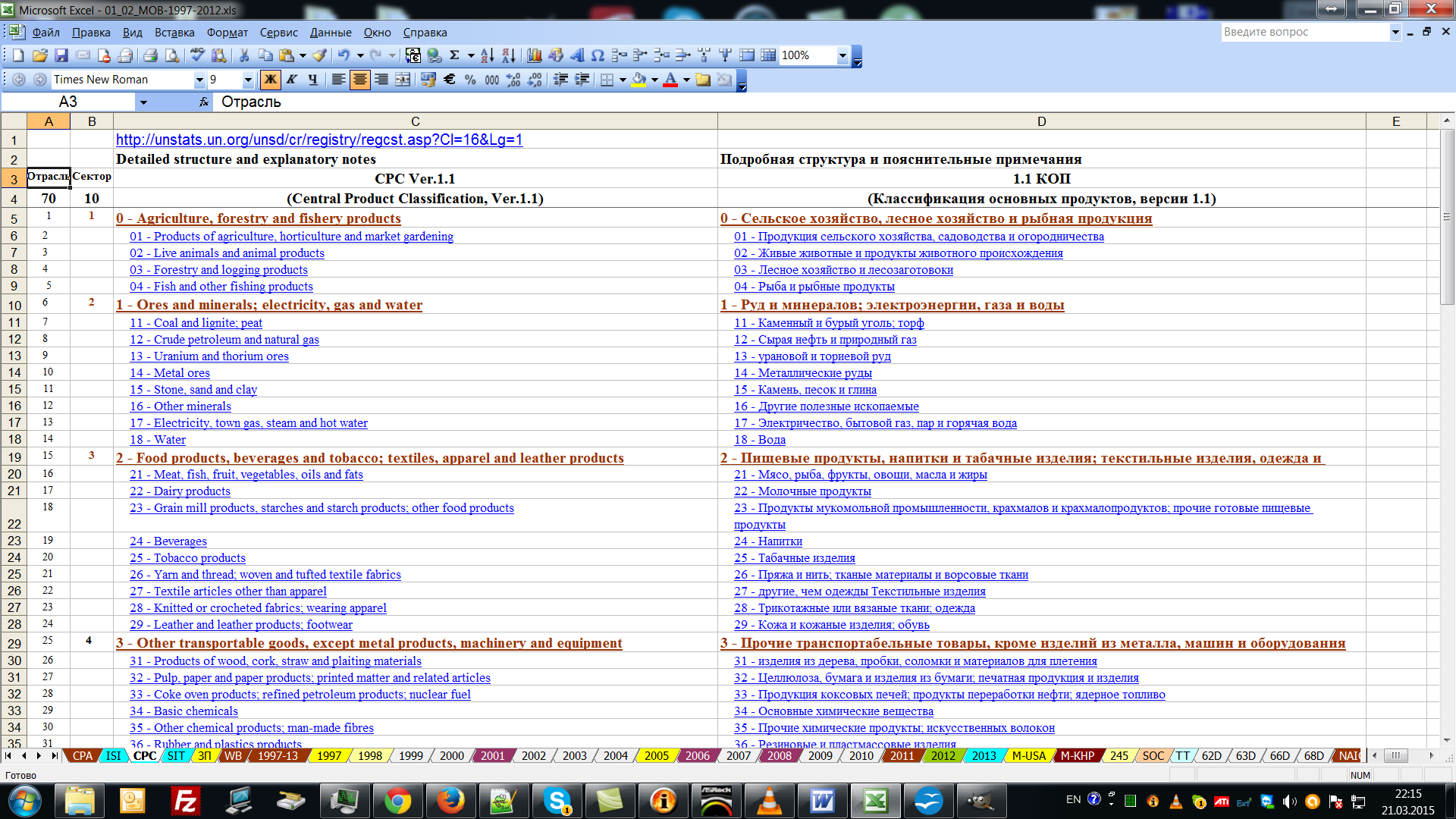The image size is (1456, 819).
Task: Click the Merge and Center icon
Action: pos(403,80)
